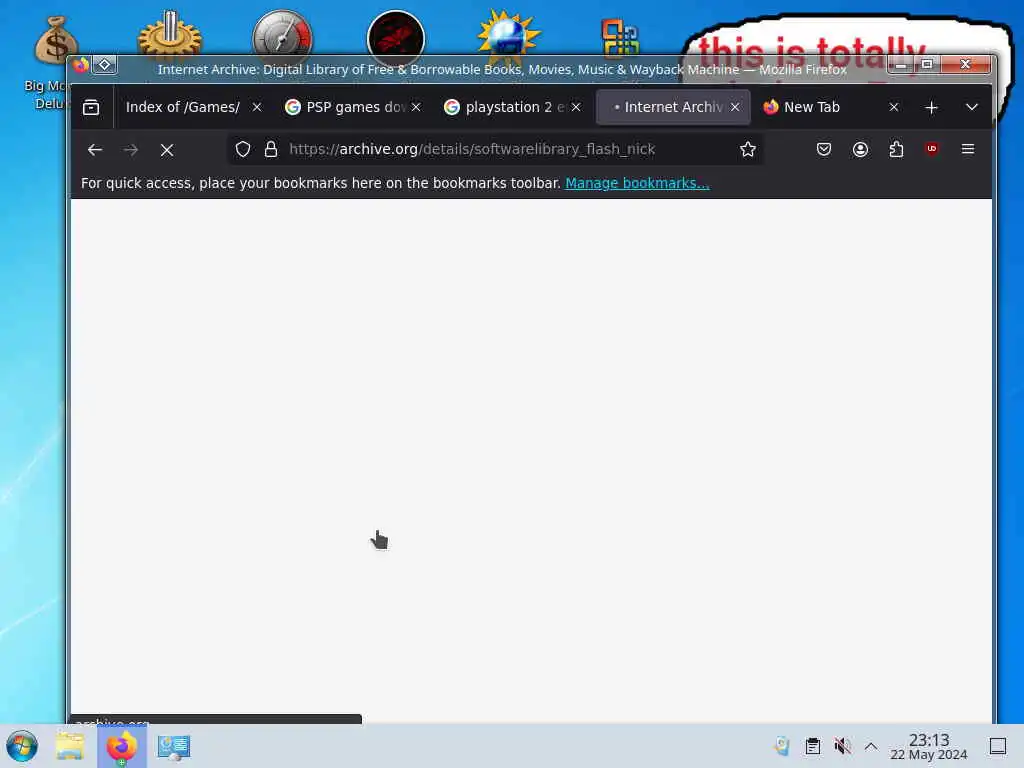Open Save to Pocket button
Viewport: 1024px width, 768px height.
point(824,149)
